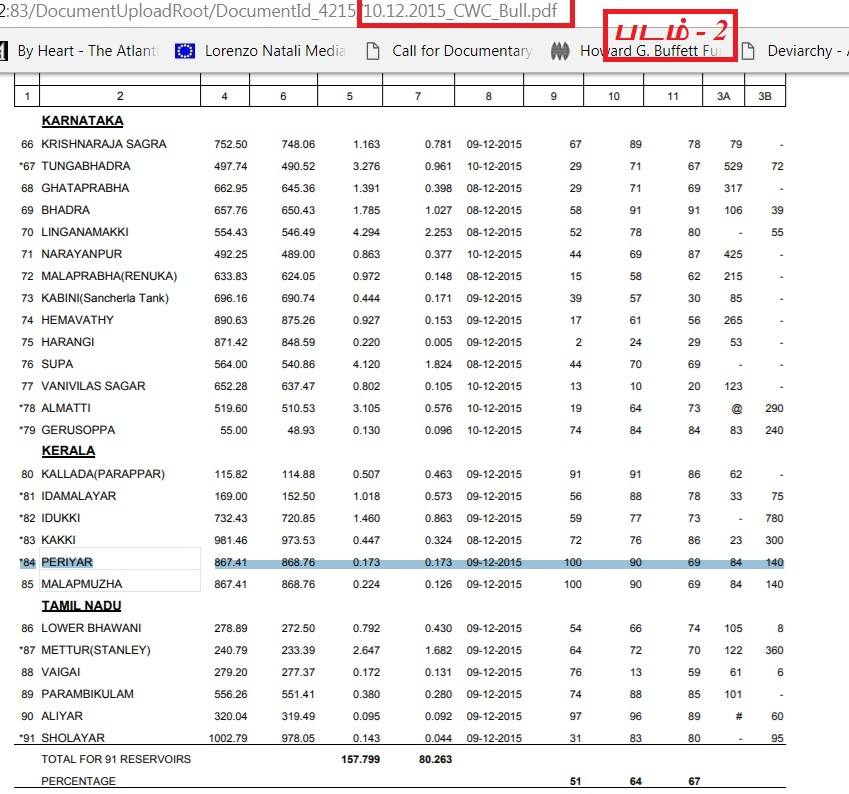The height and width of the screenshot is (794, 849).
Task: Click GHATAPRABHA reservoir name
Action: (85, 188)
